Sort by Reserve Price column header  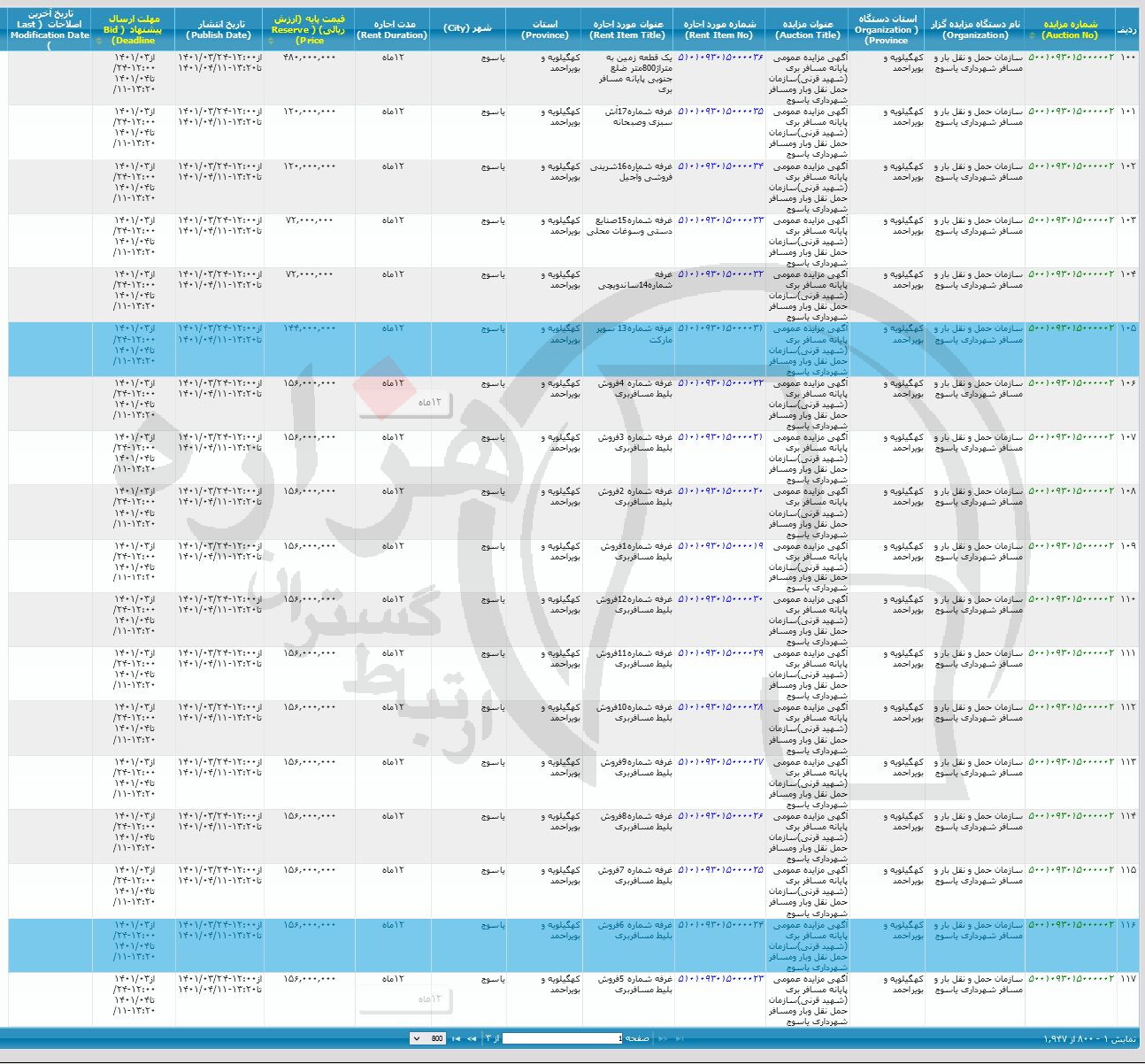click(x=310, y=29)
